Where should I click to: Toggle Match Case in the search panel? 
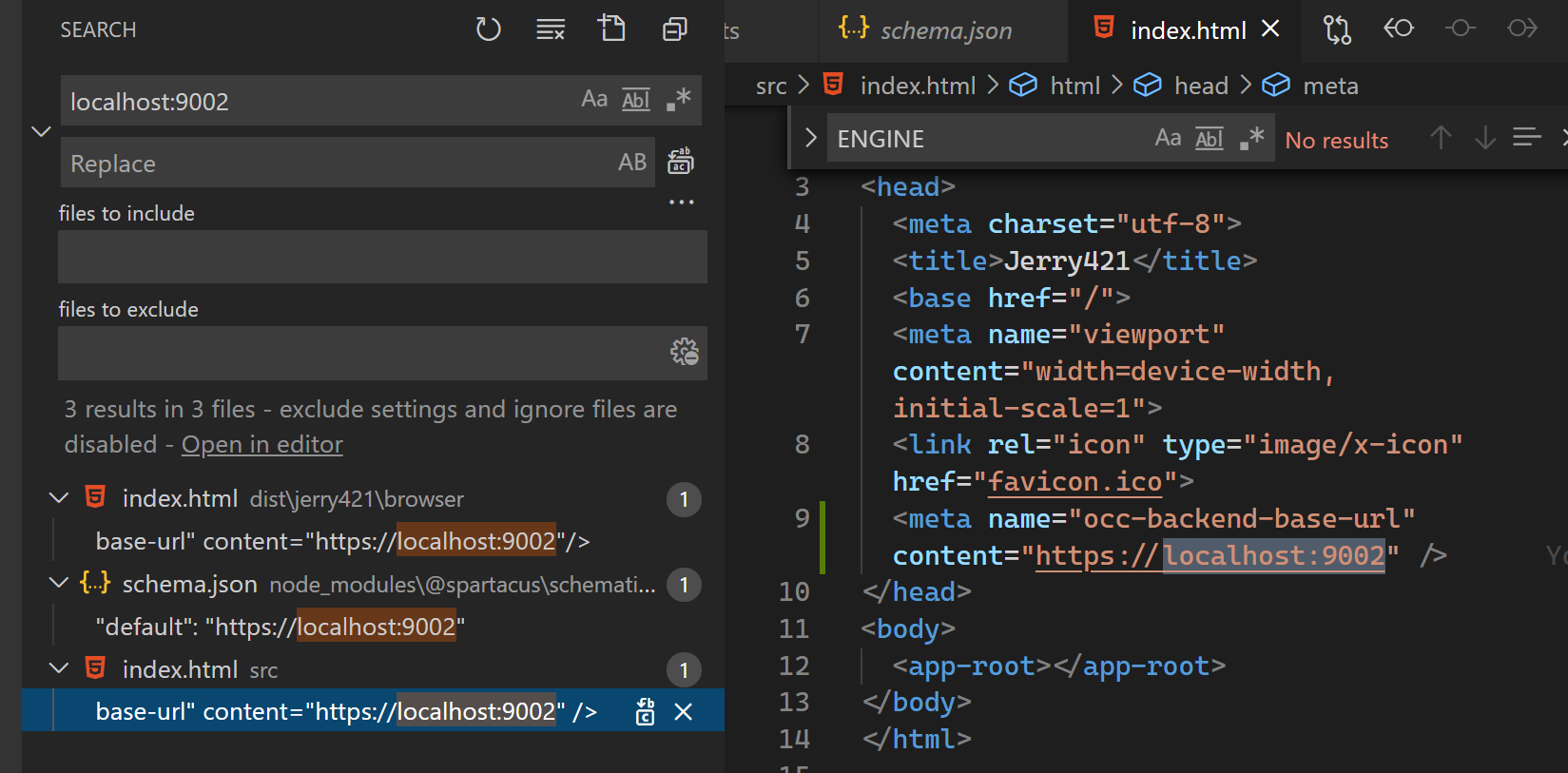click(x=594, y=100)
